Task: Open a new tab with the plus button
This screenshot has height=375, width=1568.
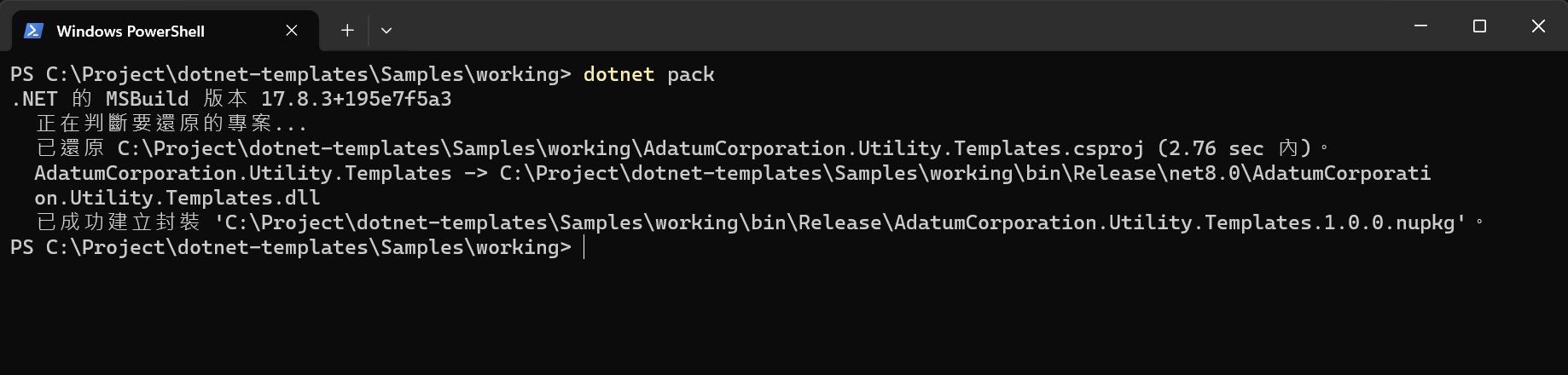Action: tap(347, 31)
